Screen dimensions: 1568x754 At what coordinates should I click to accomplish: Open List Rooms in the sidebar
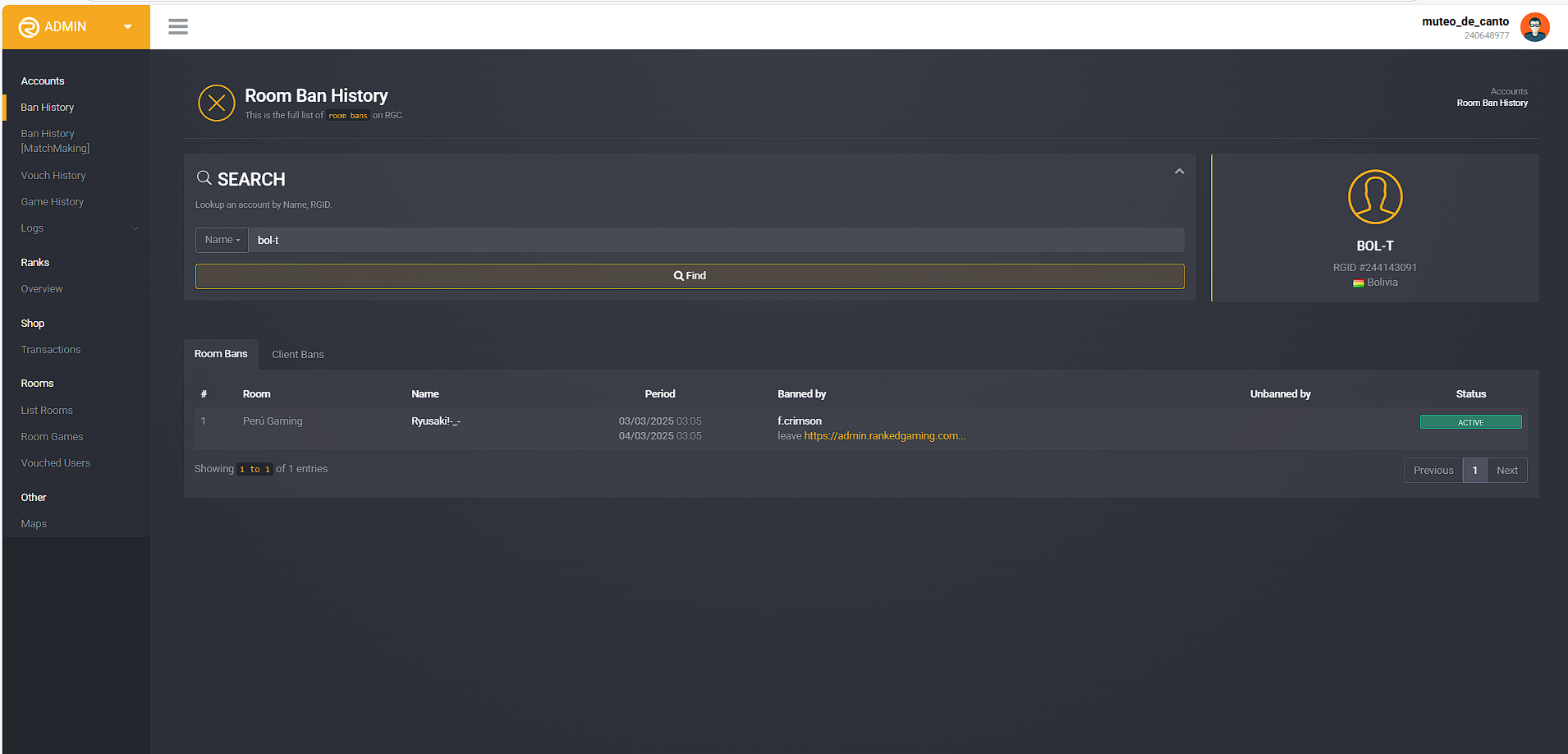pyautogui.click(x=47, y=411)
